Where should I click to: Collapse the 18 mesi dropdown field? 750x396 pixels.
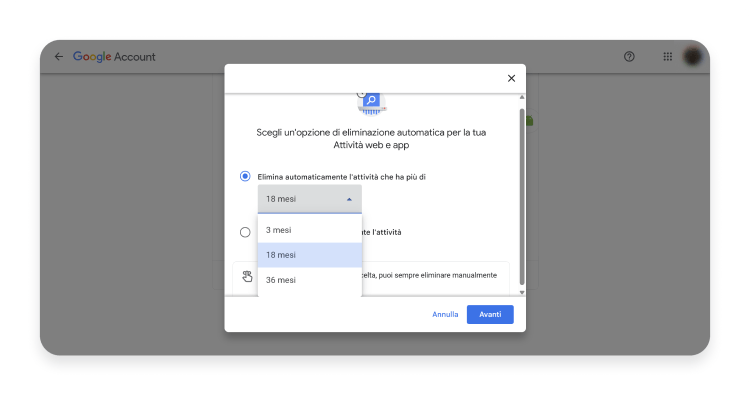click(x=309, y=199)
